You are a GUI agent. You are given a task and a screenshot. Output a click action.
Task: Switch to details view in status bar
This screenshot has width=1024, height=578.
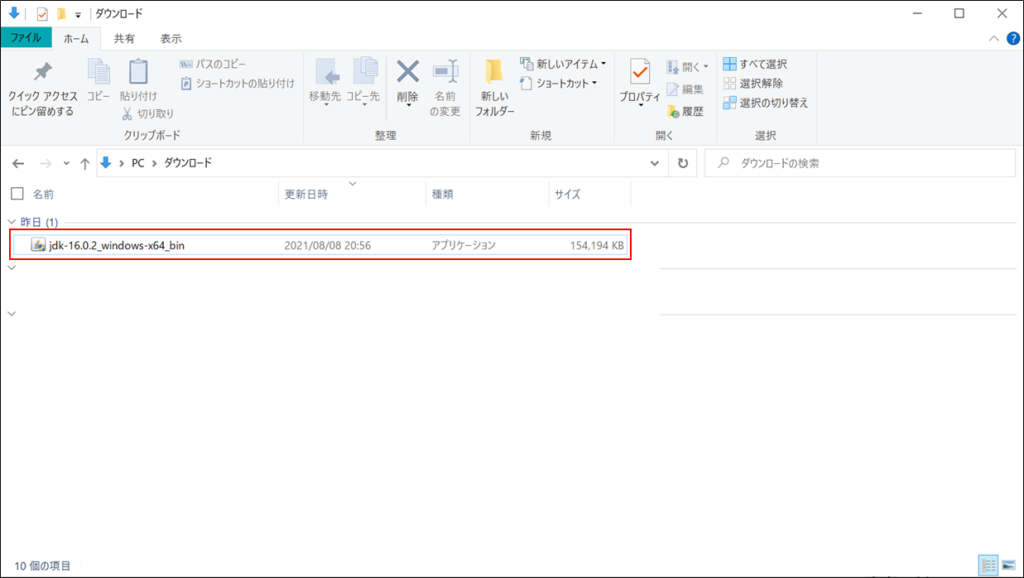click(x=989, y=565)
